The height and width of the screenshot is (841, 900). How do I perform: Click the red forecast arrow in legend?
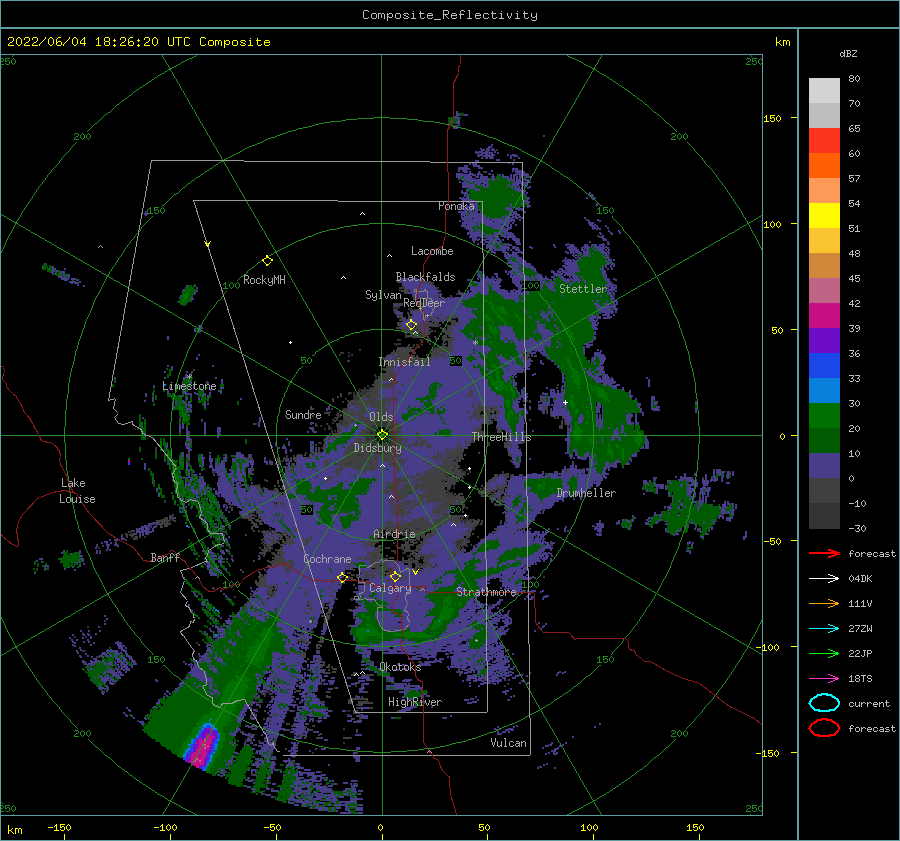pyautogui.click(x=824, y=553)
